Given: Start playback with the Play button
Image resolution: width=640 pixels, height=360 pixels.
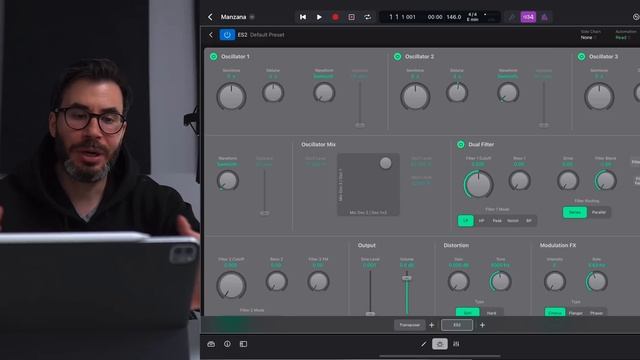Looking at the screenshot, I should (x=319, y=17).
